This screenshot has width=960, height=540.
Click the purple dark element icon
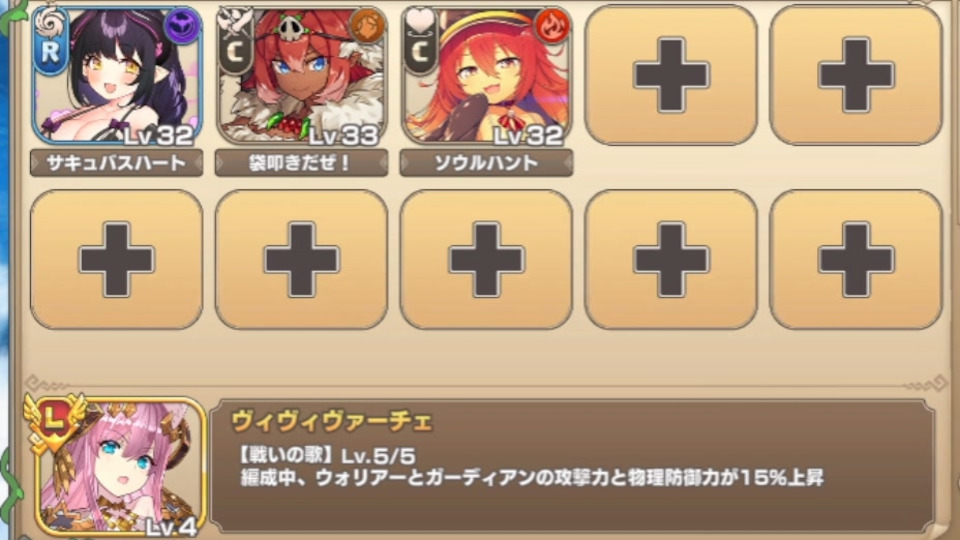pyautogui.click(x=182, y=27)
